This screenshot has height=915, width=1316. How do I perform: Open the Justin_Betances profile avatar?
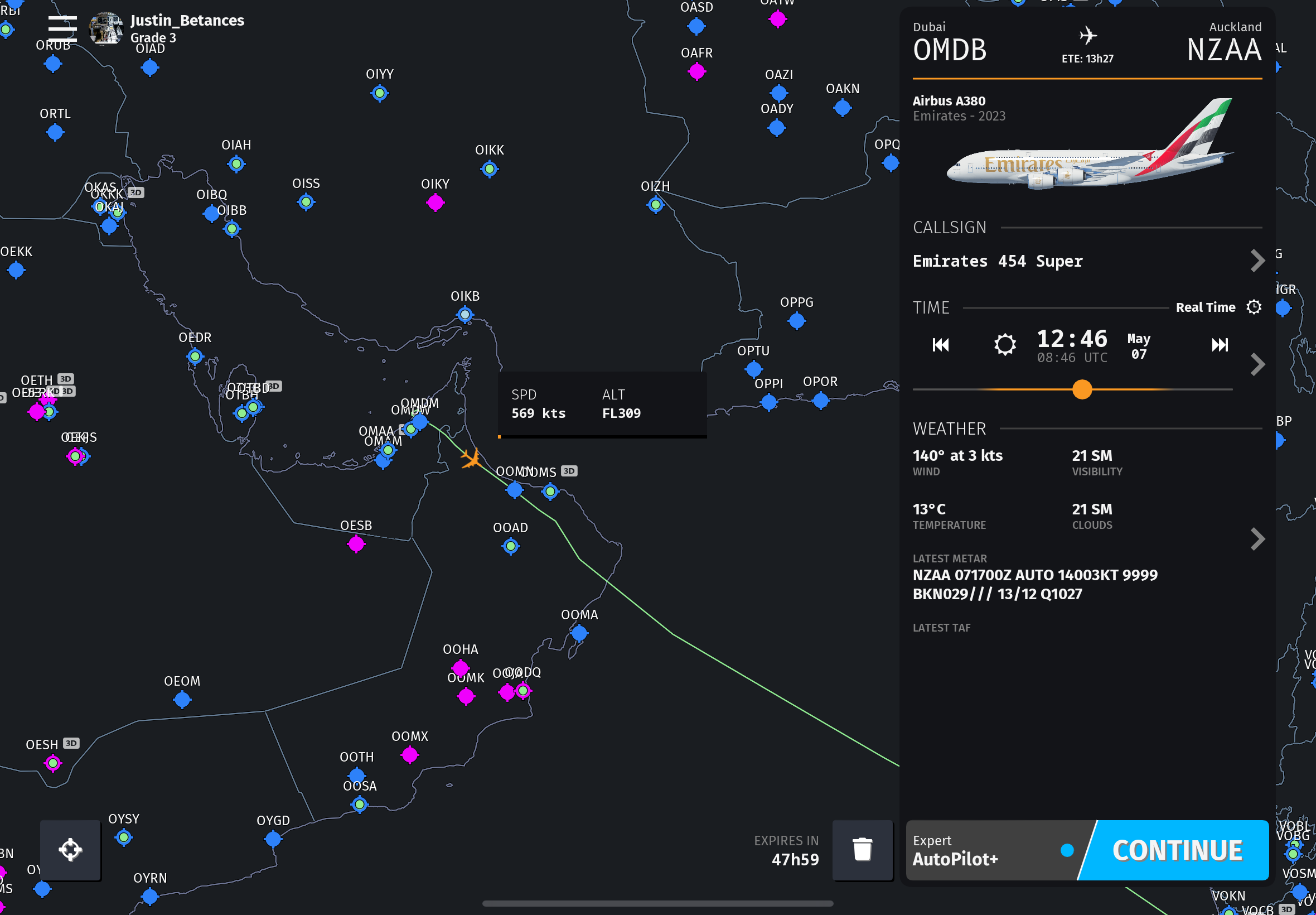coord(107,28)
